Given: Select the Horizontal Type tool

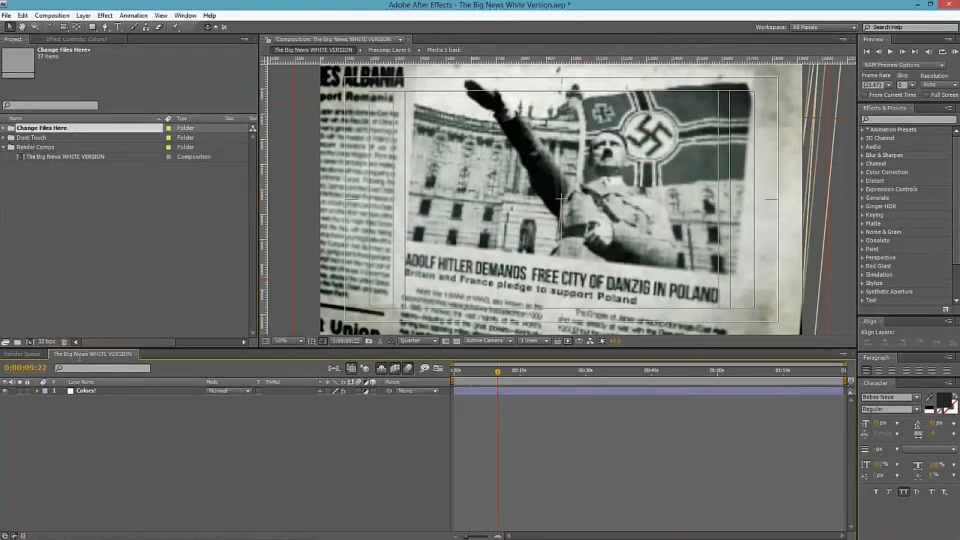Looking at the screenshot, I should click(118, 27).
